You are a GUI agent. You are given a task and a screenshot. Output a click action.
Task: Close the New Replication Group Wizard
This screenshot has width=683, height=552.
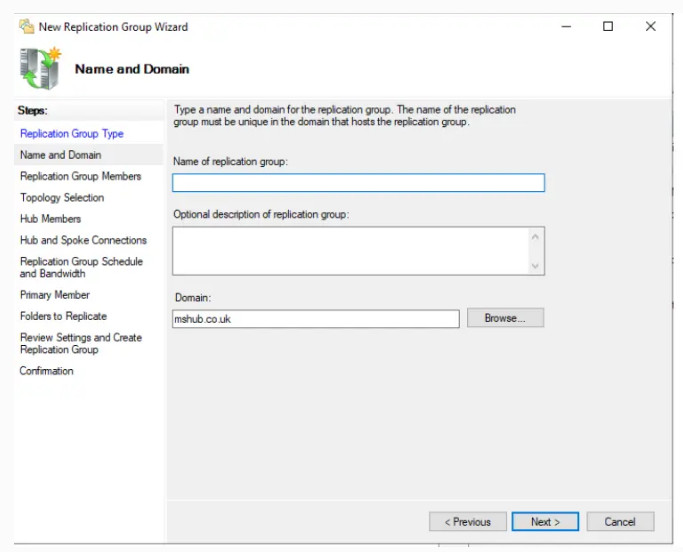tap(650, 27)
